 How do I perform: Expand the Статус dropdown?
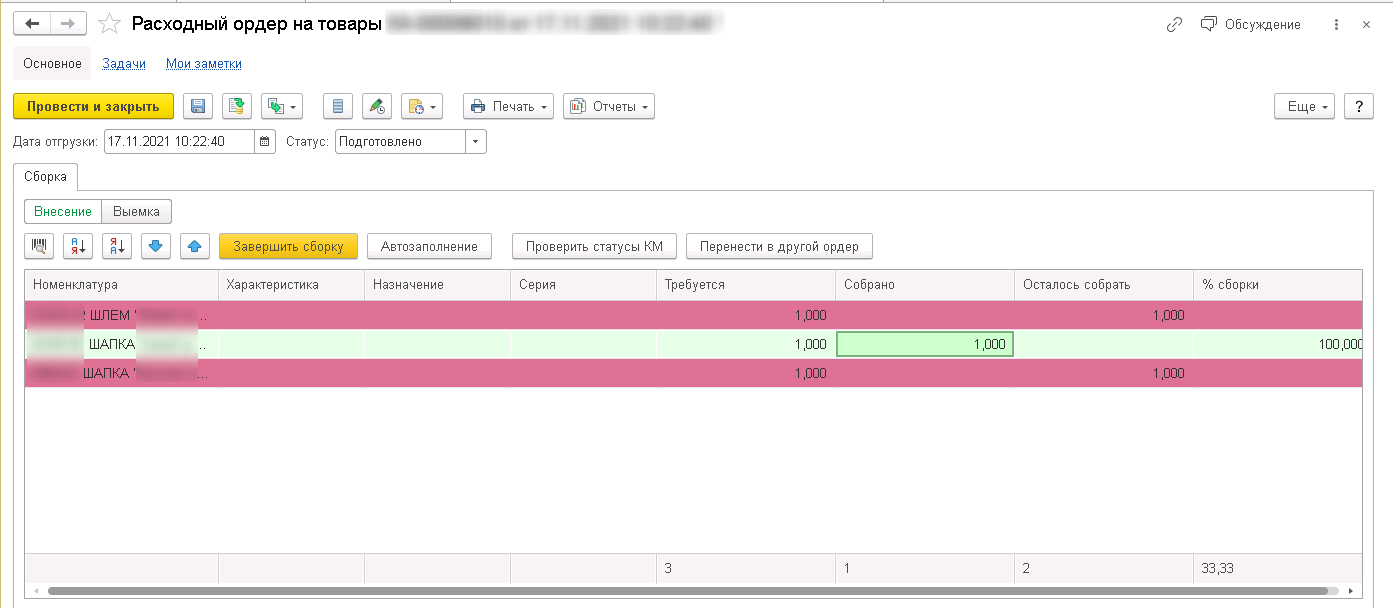(476, 142)
